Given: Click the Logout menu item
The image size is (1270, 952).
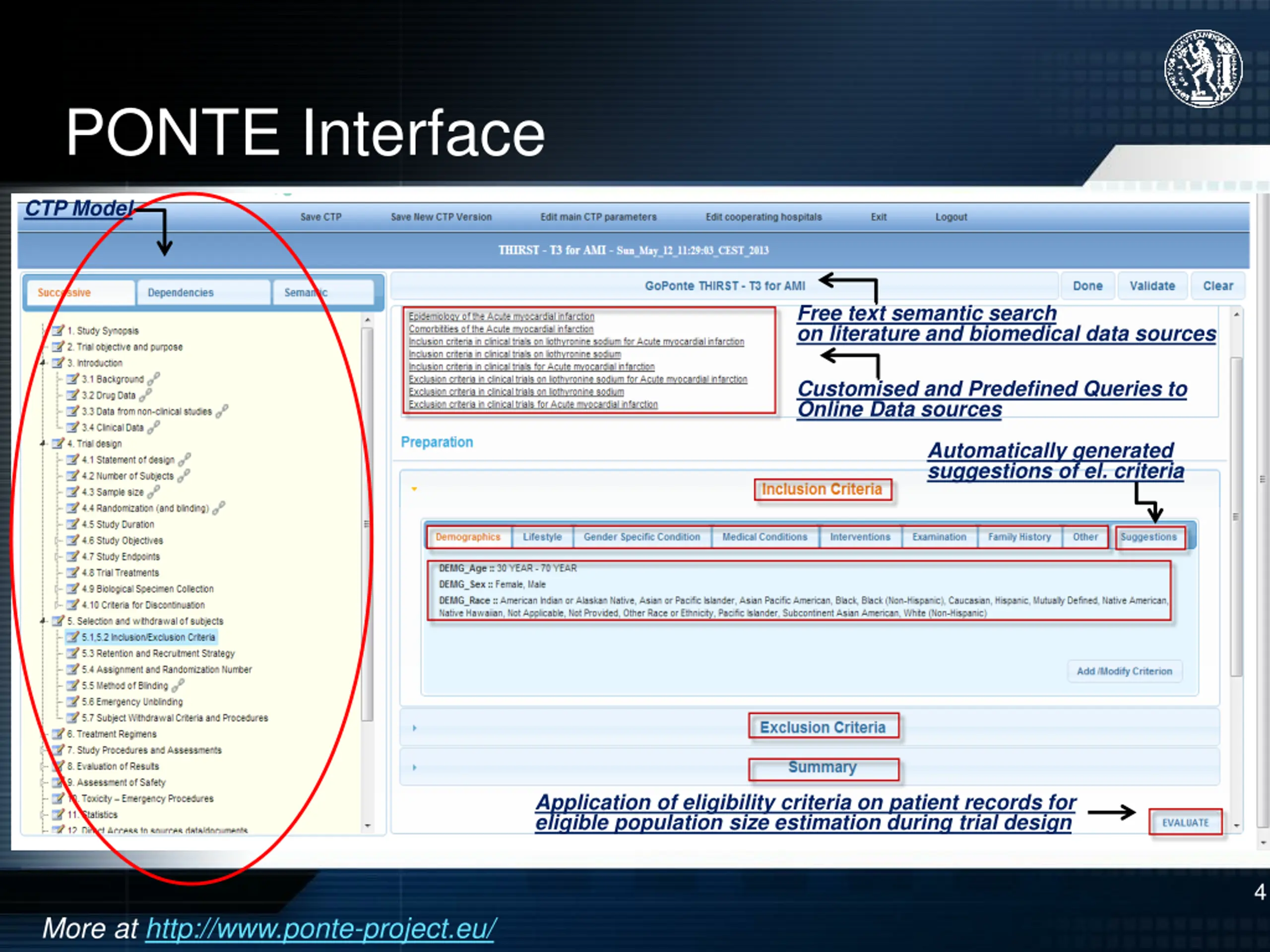Looking at the screenshot, I should point(952,217).
